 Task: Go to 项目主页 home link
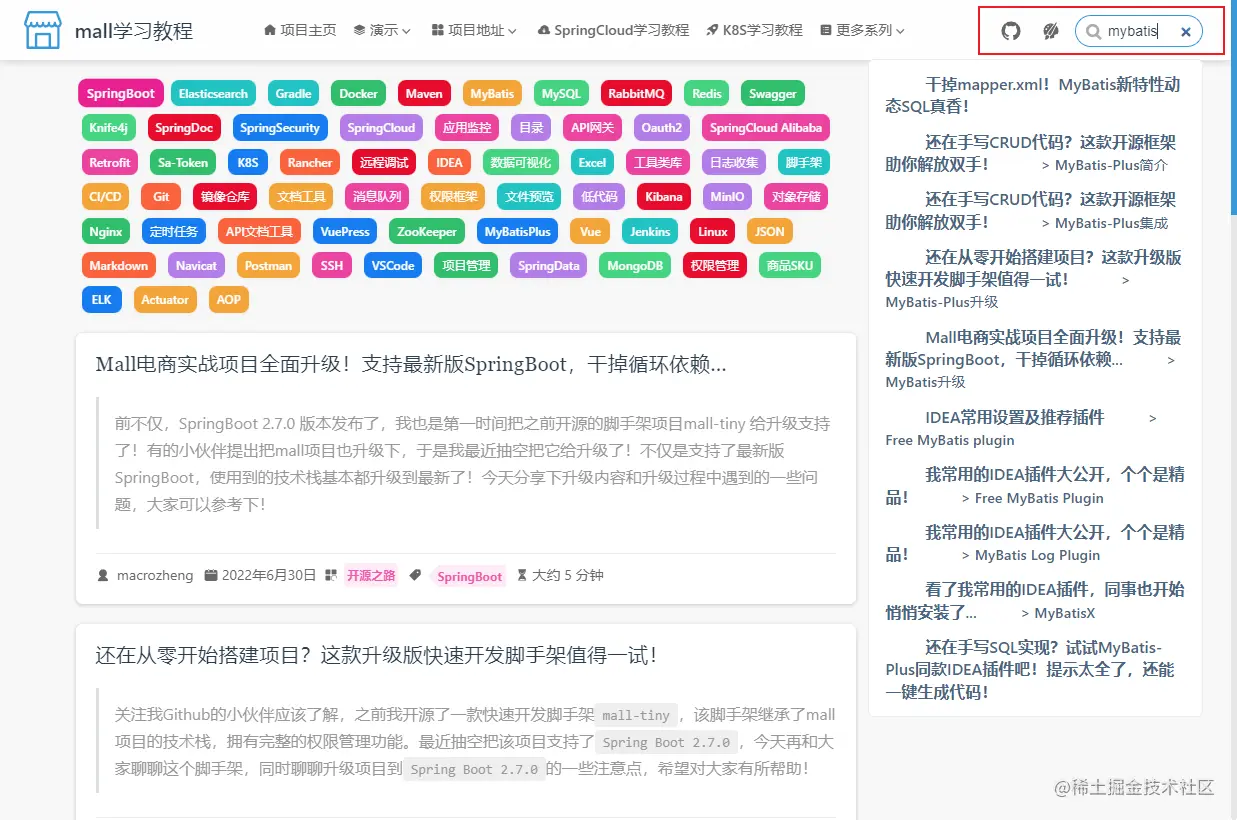point(300,30)
